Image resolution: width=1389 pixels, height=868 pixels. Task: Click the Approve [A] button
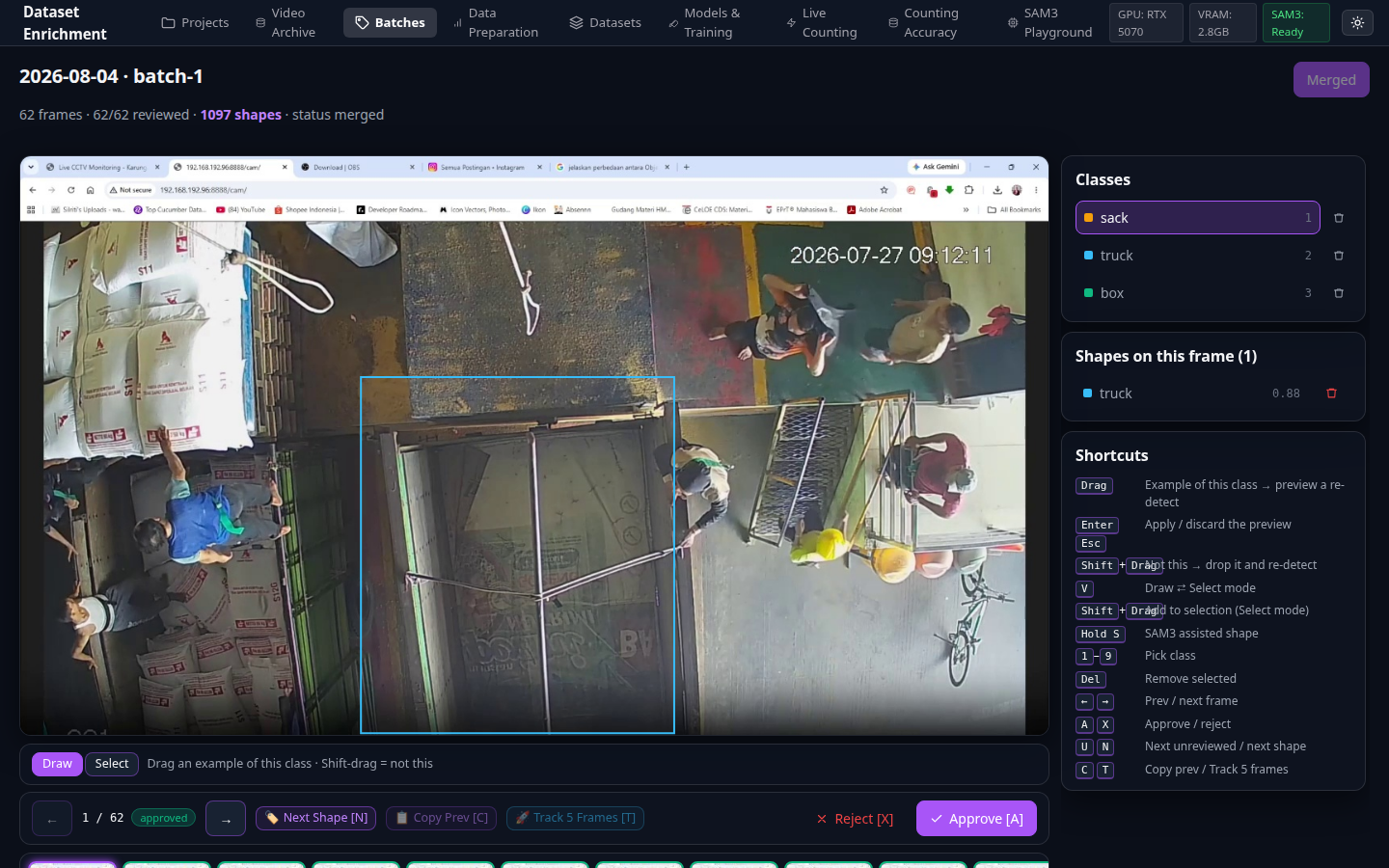976,819
